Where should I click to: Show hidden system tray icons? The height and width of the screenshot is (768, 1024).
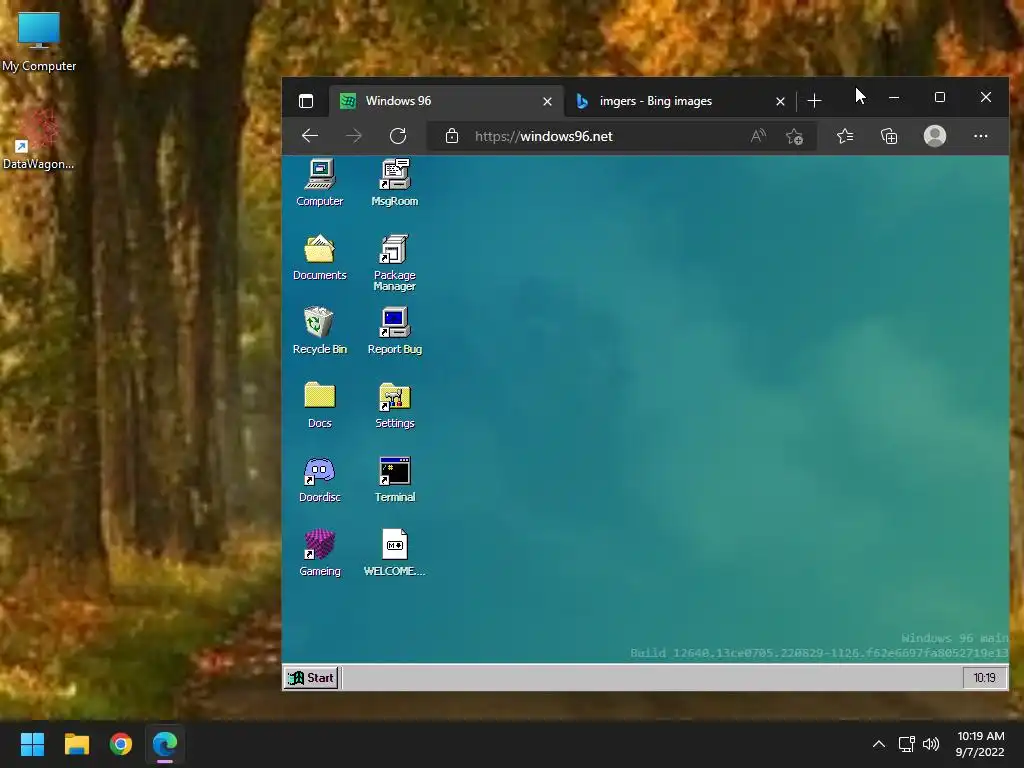(x=878, y=744)
